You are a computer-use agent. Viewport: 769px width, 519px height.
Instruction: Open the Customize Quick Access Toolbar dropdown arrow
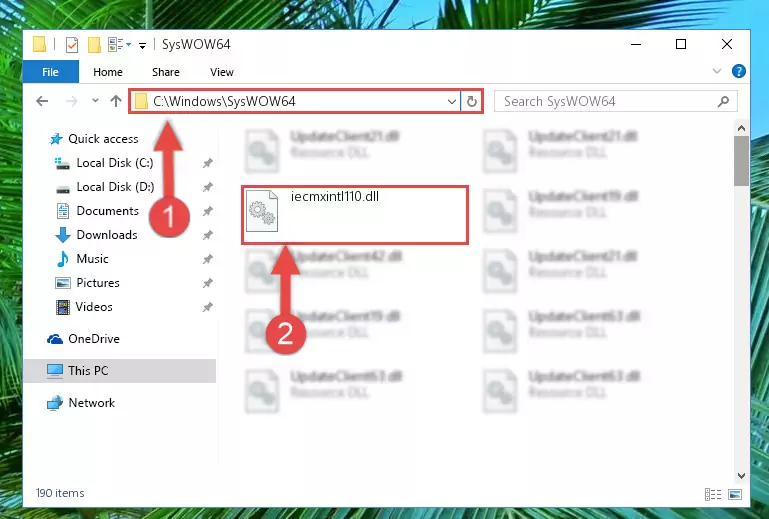[x=142, y=46]
